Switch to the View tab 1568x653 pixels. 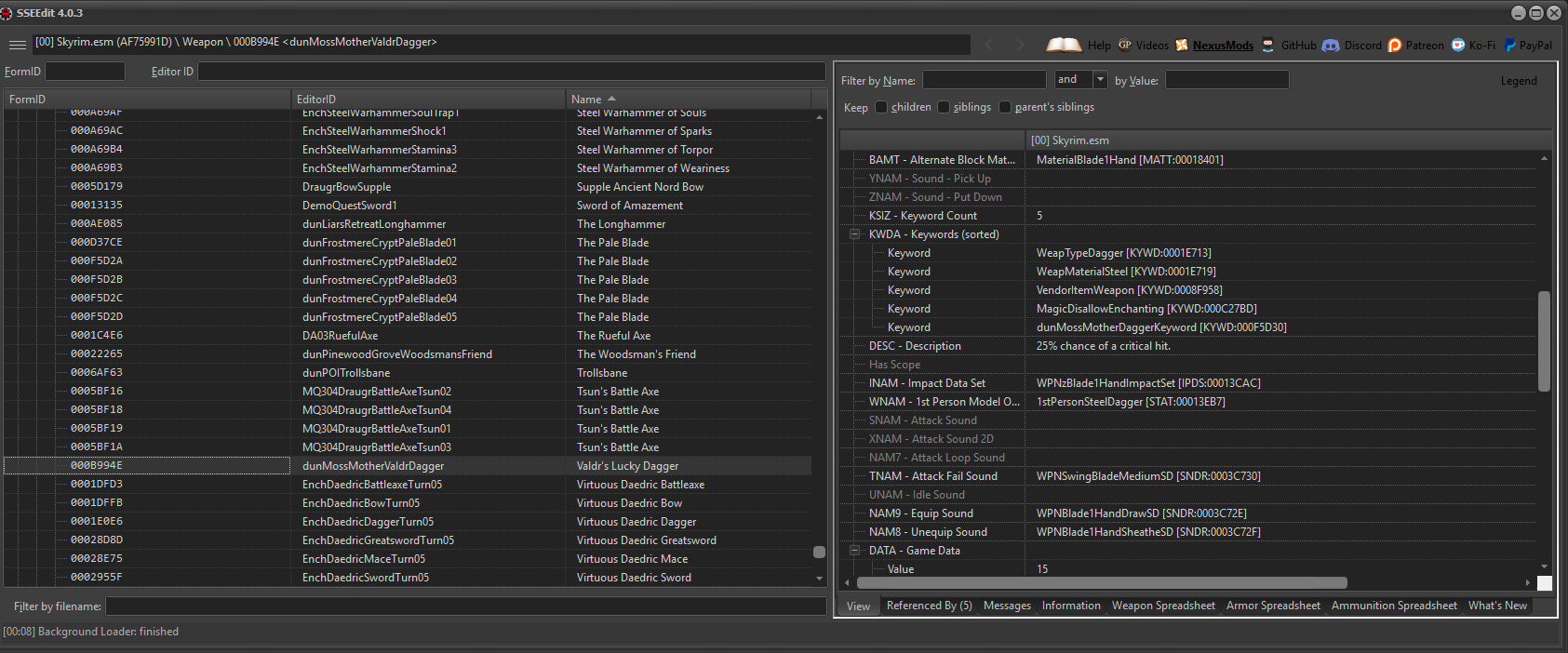point(858,606)
